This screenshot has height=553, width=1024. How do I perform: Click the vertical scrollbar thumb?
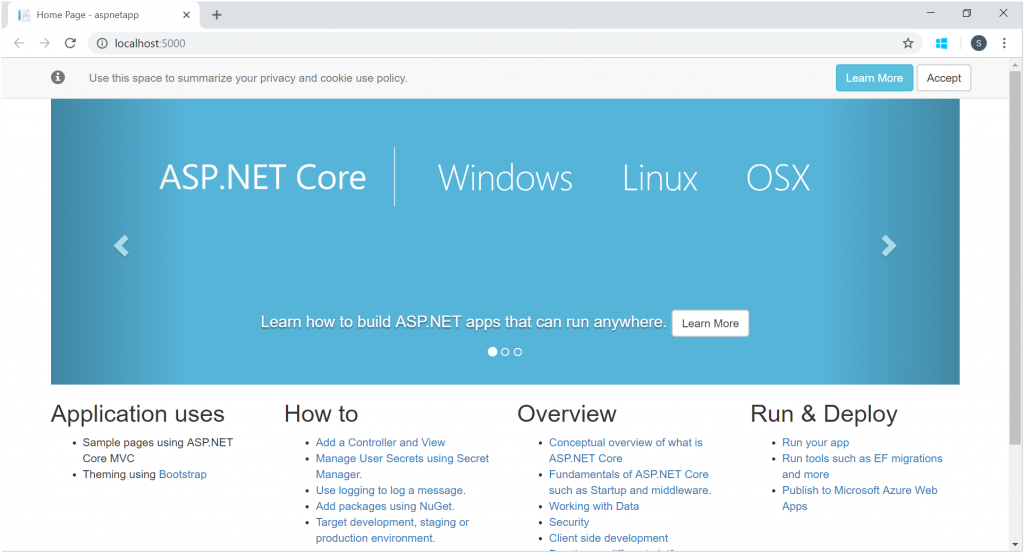(1015, 258)
